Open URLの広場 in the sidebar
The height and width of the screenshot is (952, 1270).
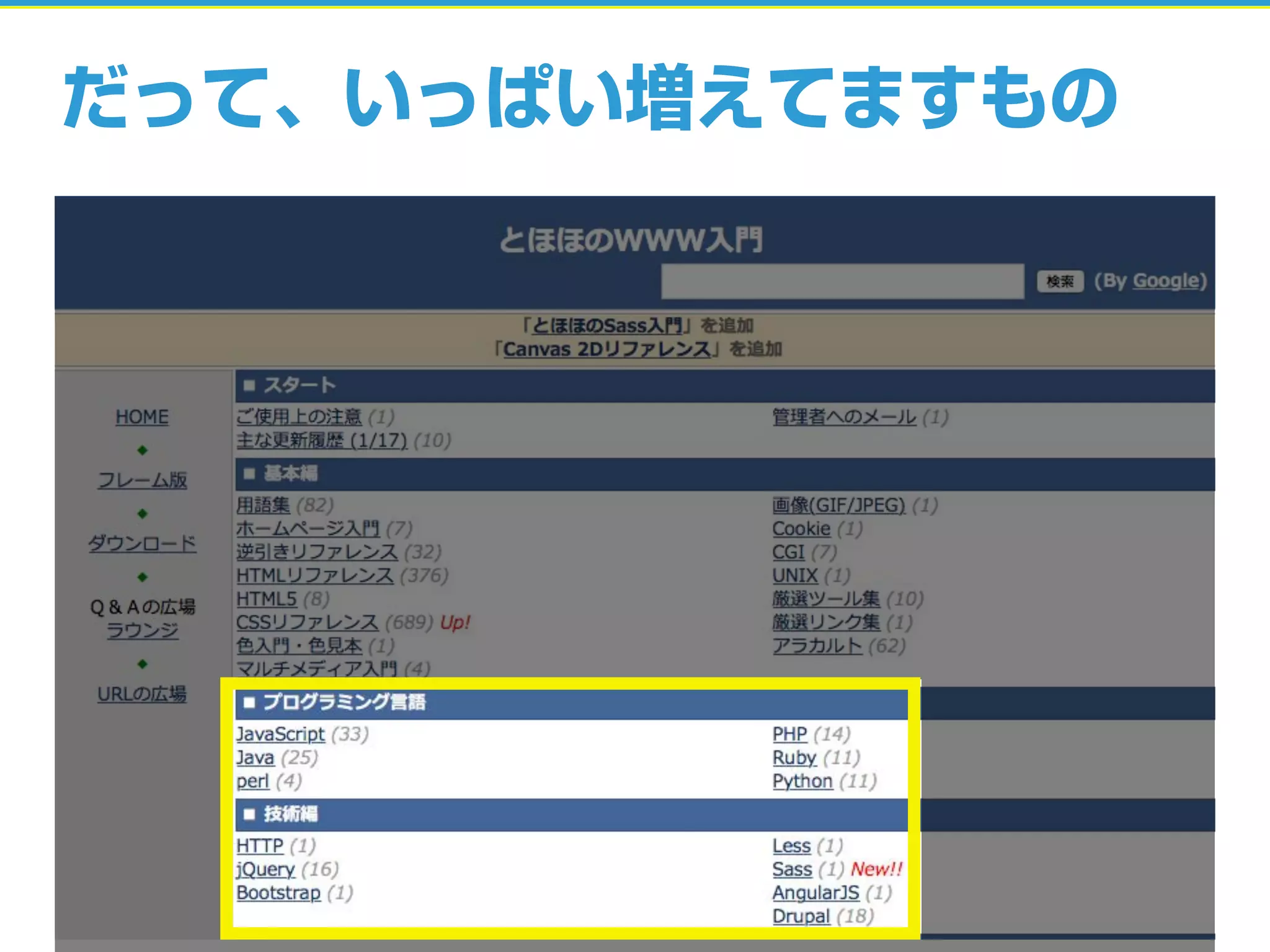coord(142,694)
